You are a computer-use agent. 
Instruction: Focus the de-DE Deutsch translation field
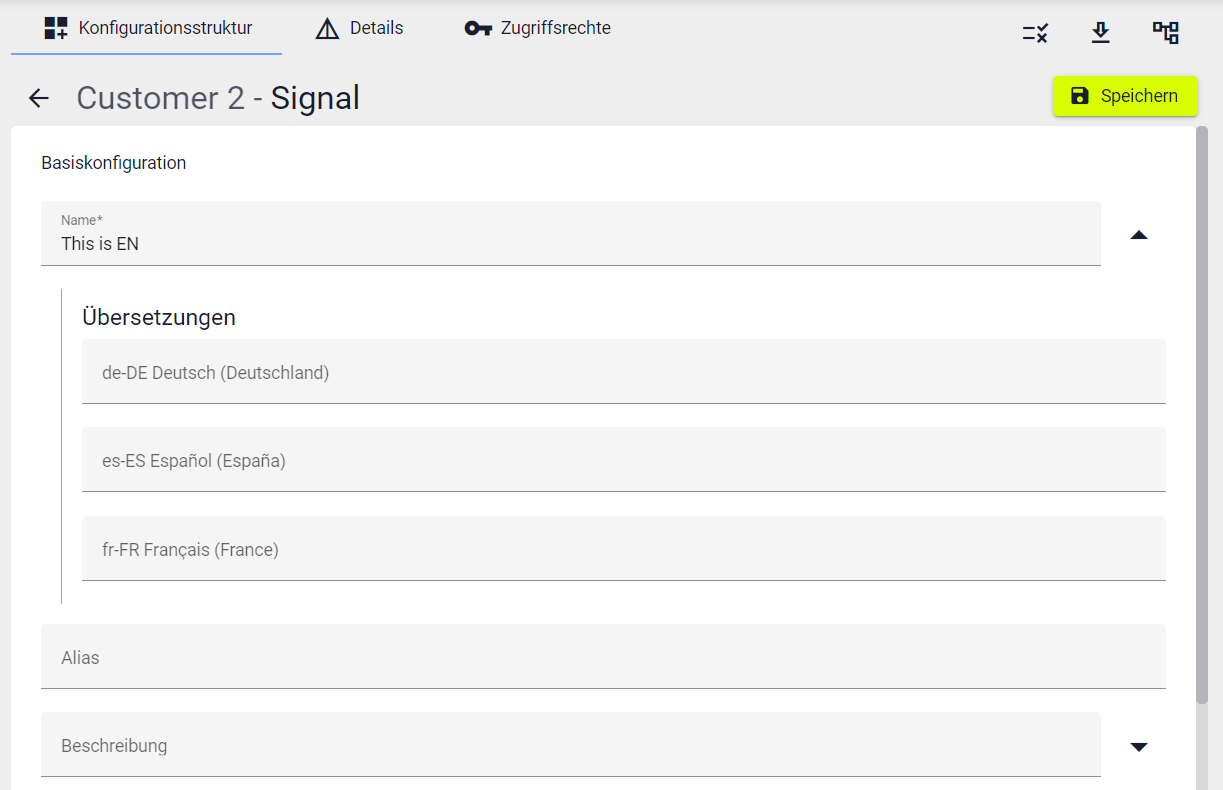(623, 372)
